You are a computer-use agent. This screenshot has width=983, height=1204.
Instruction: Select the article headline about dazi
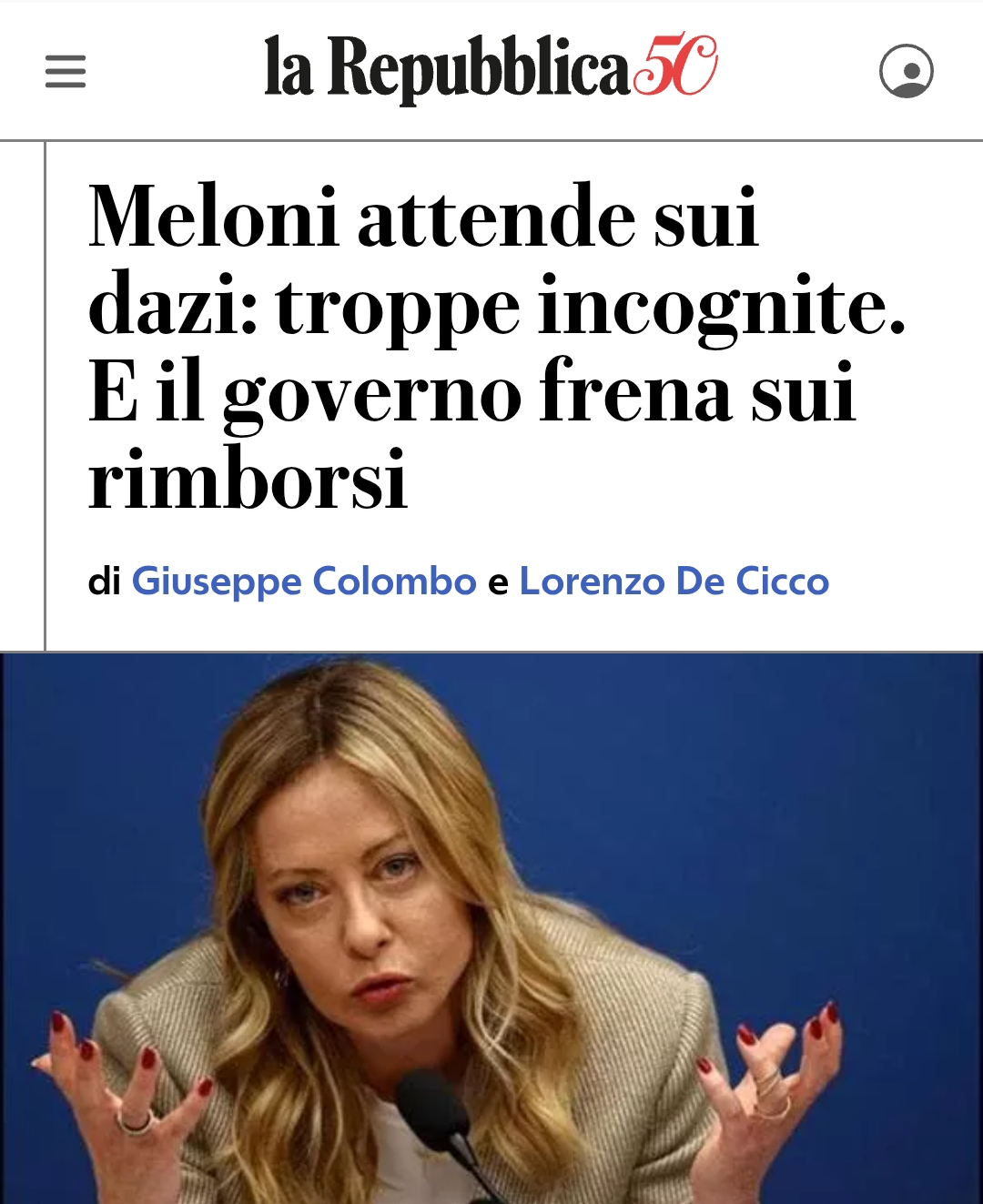[x=497, y=347]
